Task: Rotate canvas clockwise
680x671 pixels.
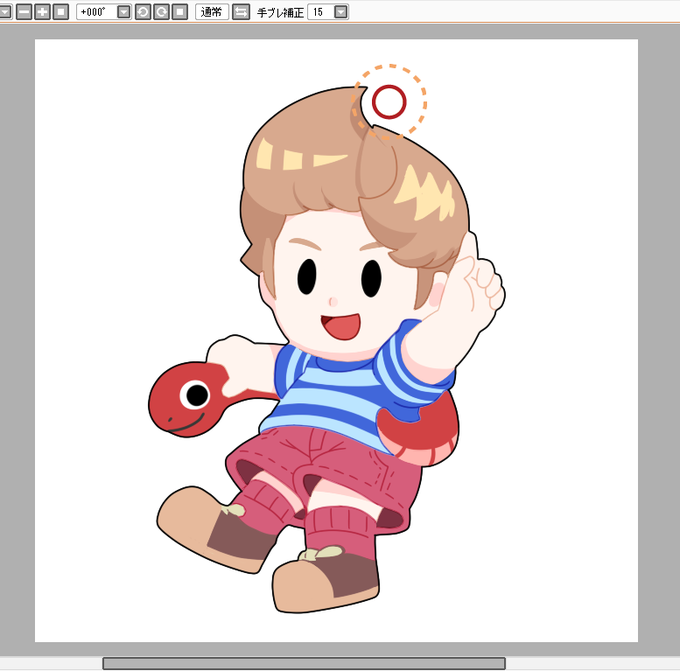Action: tap(161, 12)
